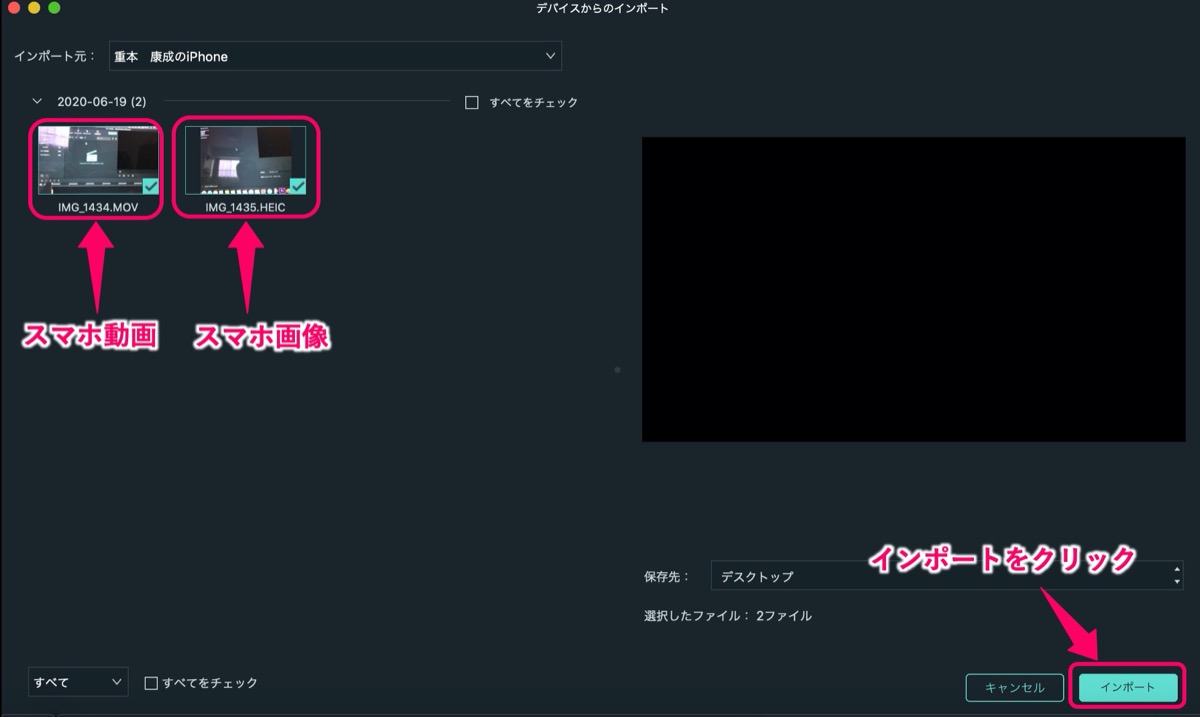
Task: Open the すべて file type filter dropdown
Action: point(78,682)
